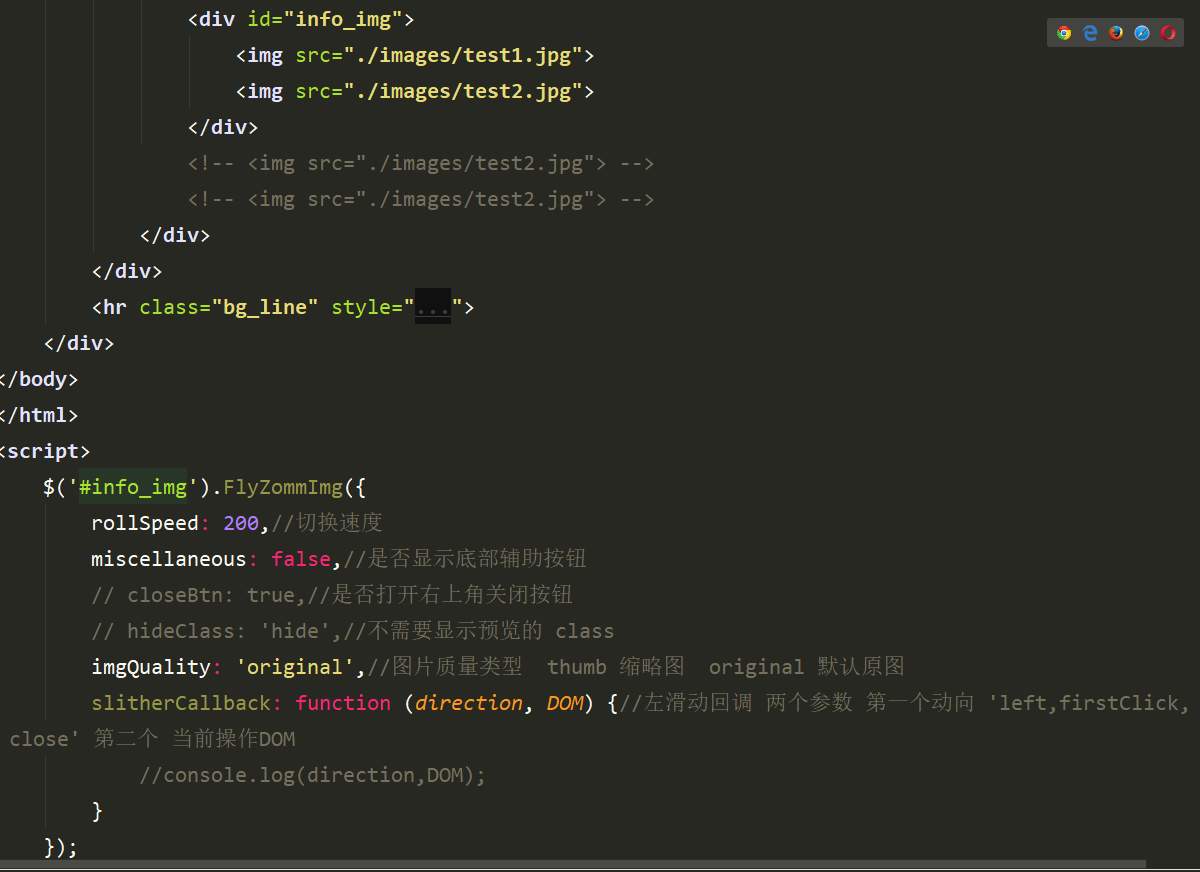Preview the file in Firefox
This screenshot has height=872, width=1200.
1115,32
